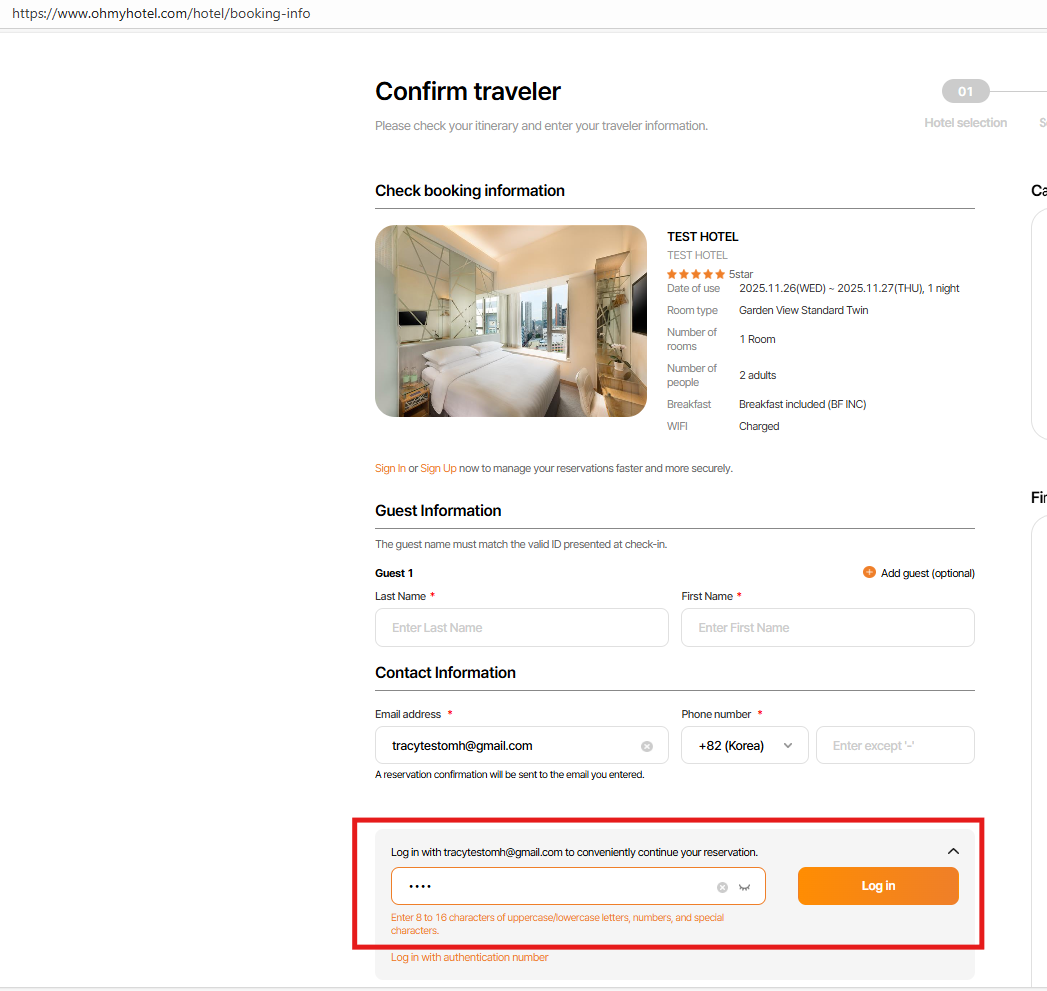1047x991 pixels.
Task: Click the Add guest (optional) label
Action: (927, 573)
